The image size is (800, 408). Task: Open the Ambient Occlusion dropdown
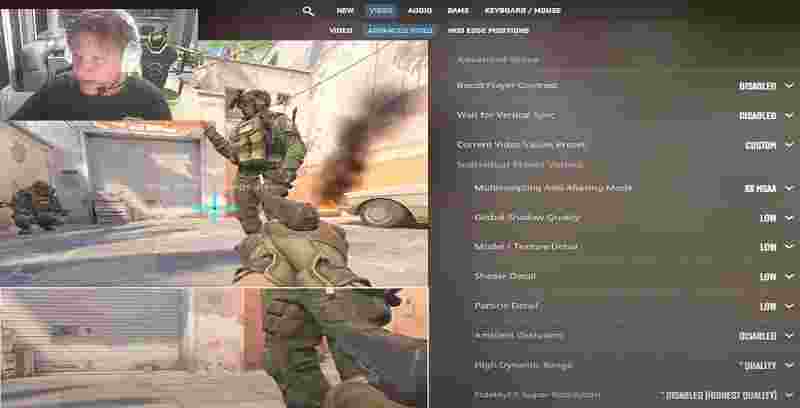pyautogui.click(x=766, y=336)
